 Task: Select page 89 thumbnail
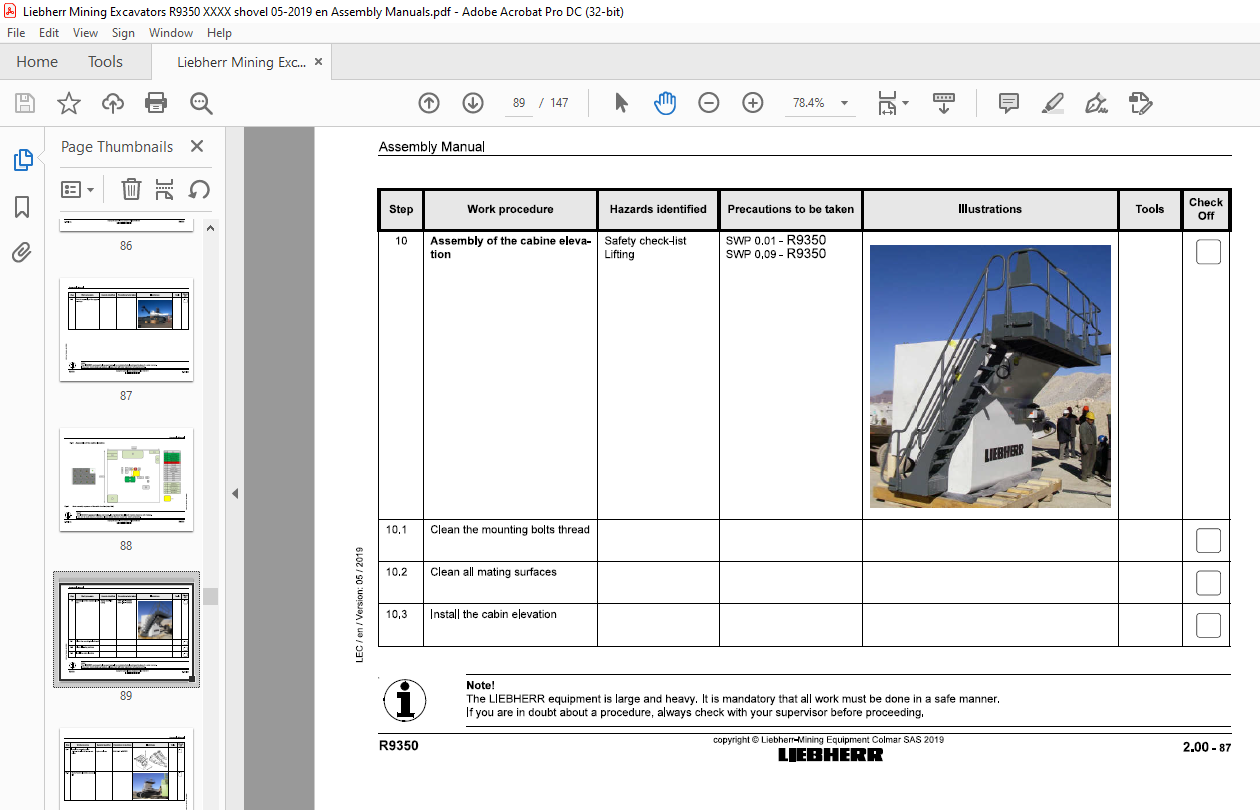coord(126,629)
